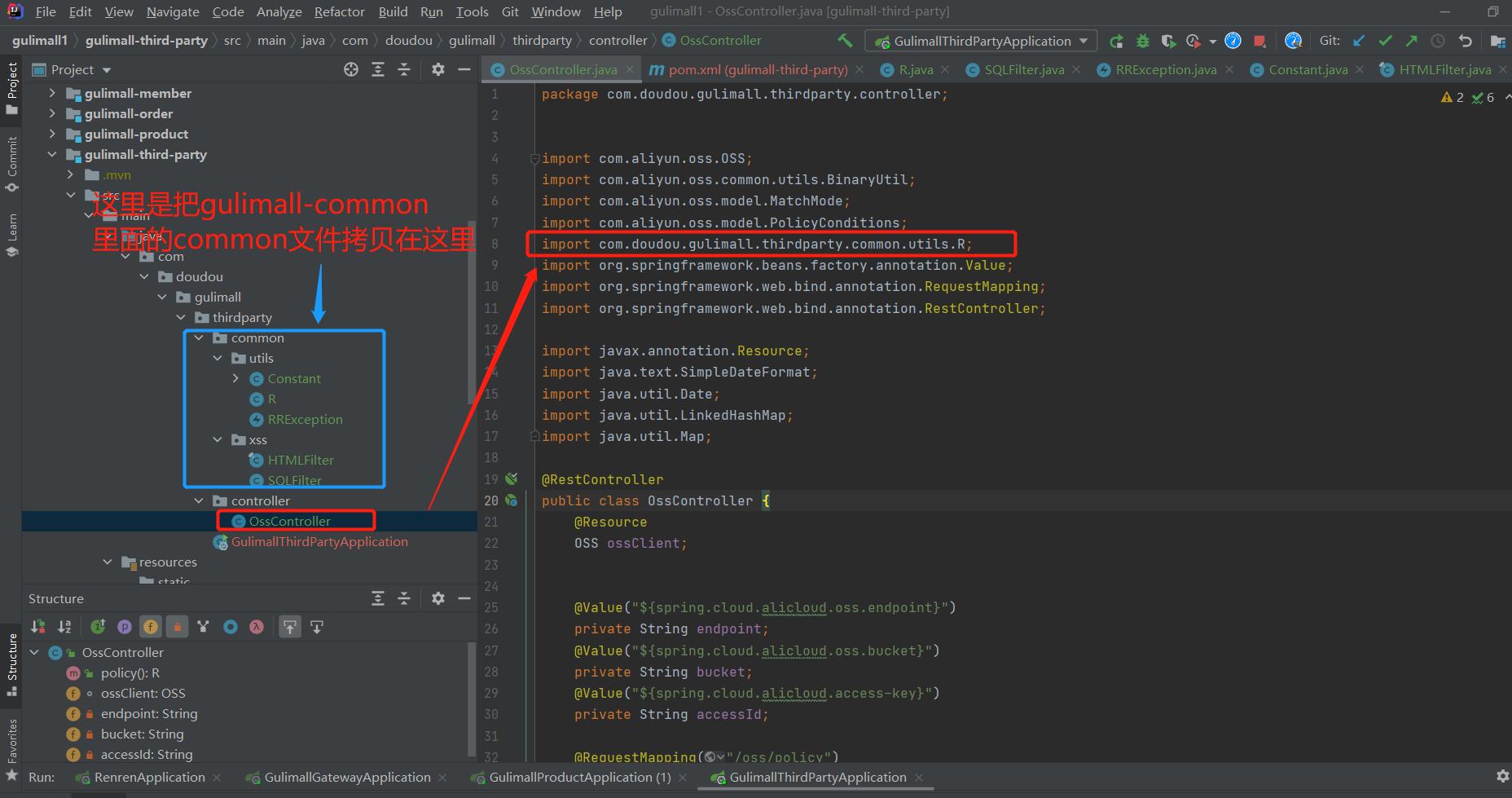Image resolution: width=1512 pixels, height=798 pixels.
Task: Toggle Show non-public lock icon
Action: click(x=177, y=627)
